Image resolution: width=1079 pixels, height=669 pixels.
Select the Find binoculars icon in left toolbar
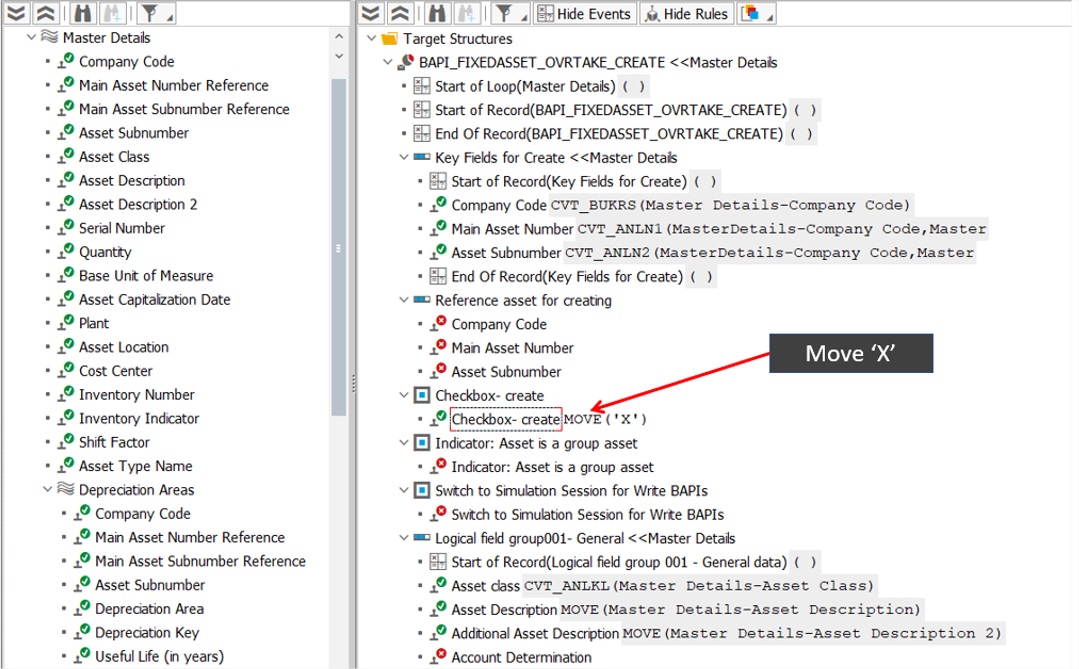point(84,13)
